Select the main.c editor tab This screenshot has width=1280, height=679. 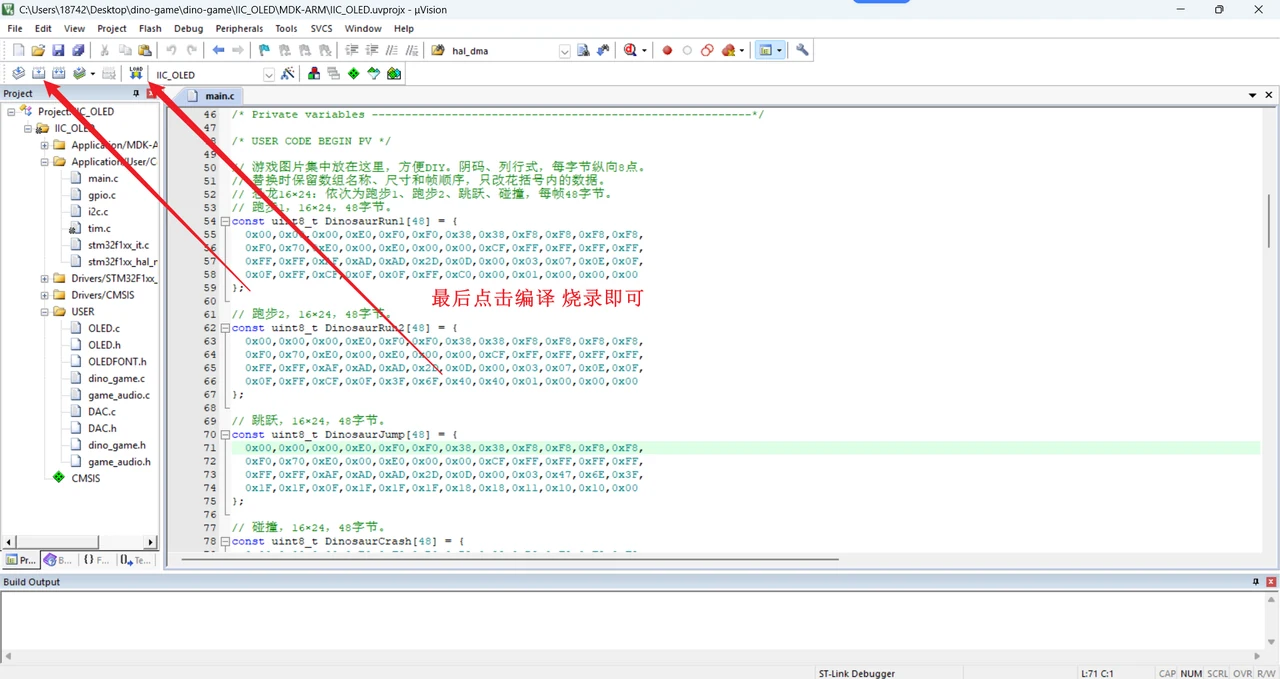pyautogui.click(x=211, y=95)
